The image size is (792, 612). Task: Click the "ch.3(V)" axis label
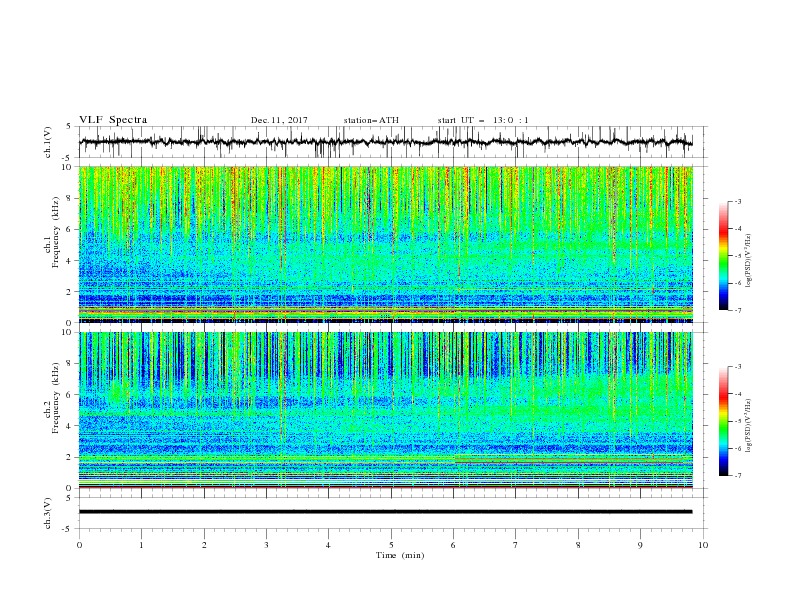tap(48, 513)
